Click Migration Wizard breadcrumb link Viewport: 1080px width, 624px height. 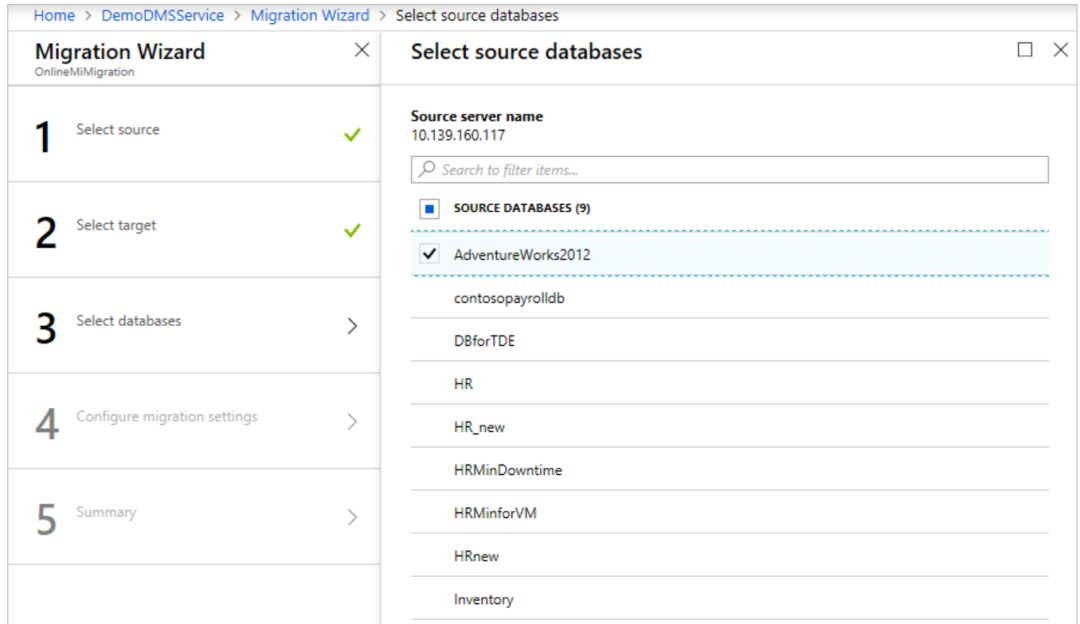tap(310, 16)
